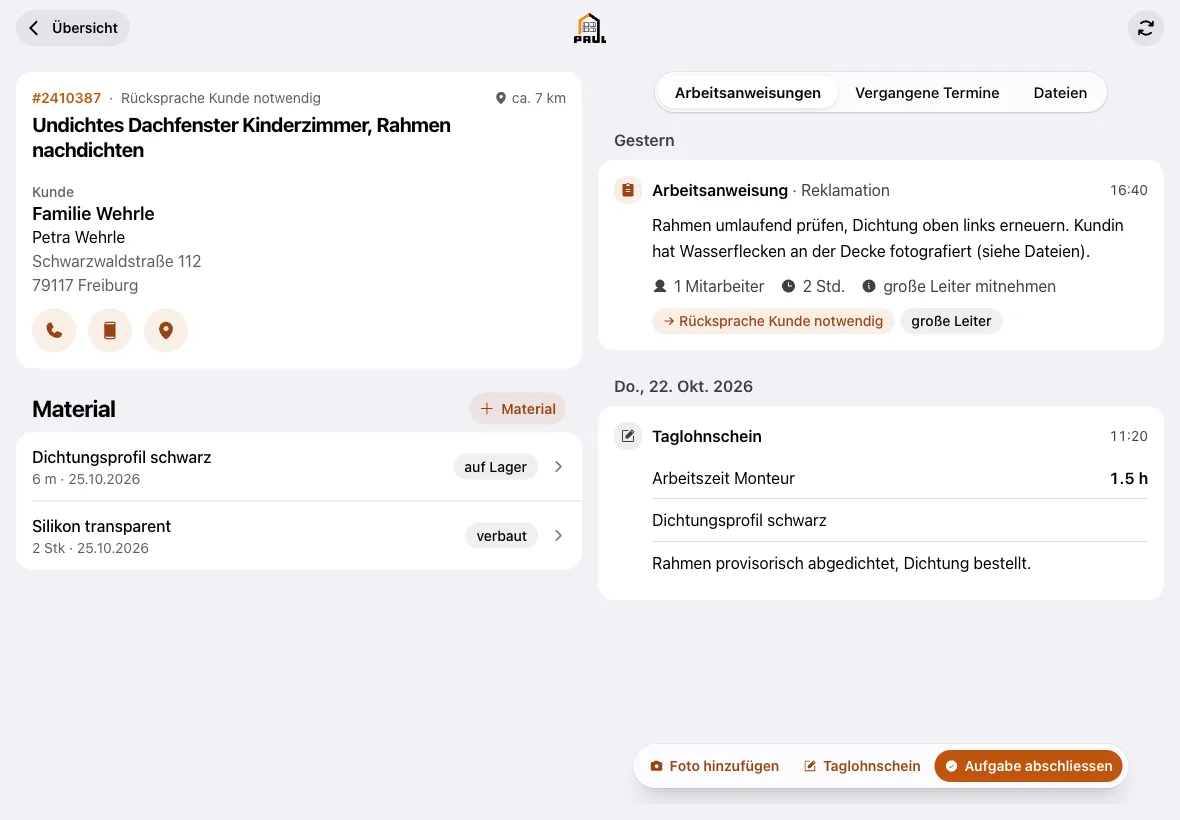Image resolution: width=1180 pixels, height=820 pixels.
Task: Click the 'verbaut' status badge
Action: pyautogui.click(x=501, y=536)
